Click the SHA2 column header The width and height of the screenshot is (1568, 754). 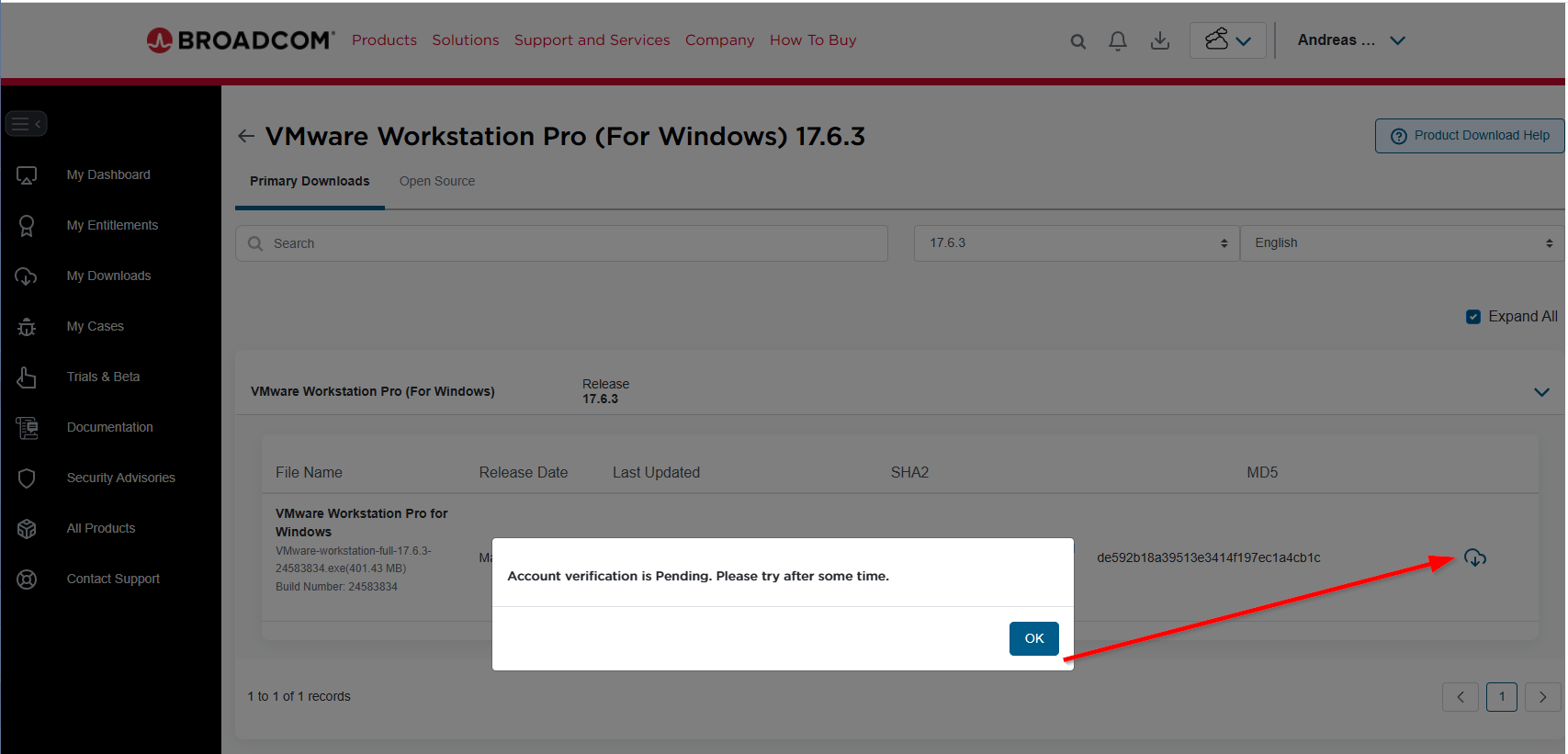point(909,473)
